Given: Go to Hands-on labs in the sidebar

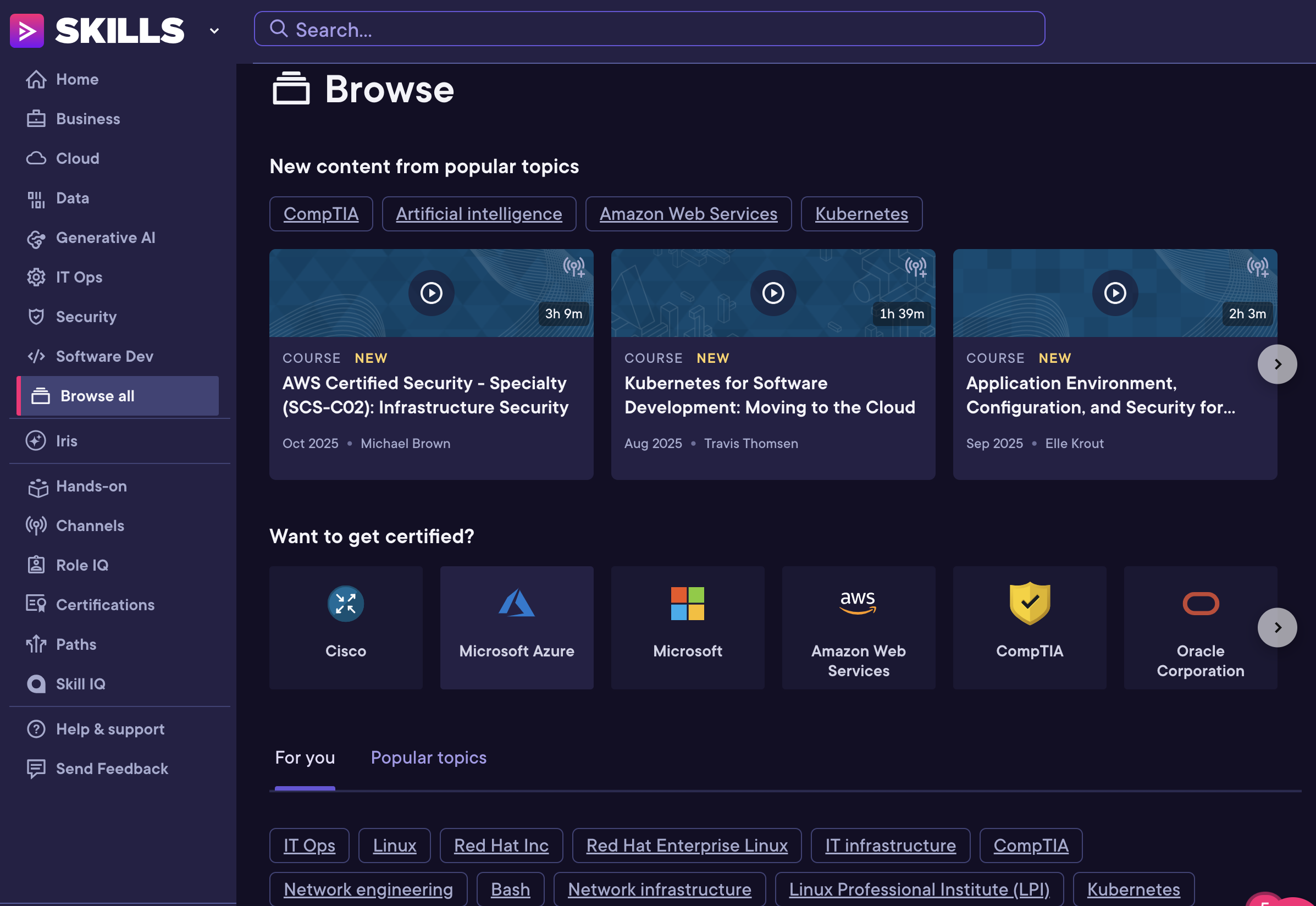Looking at the screenshot, I should point(91,487).
